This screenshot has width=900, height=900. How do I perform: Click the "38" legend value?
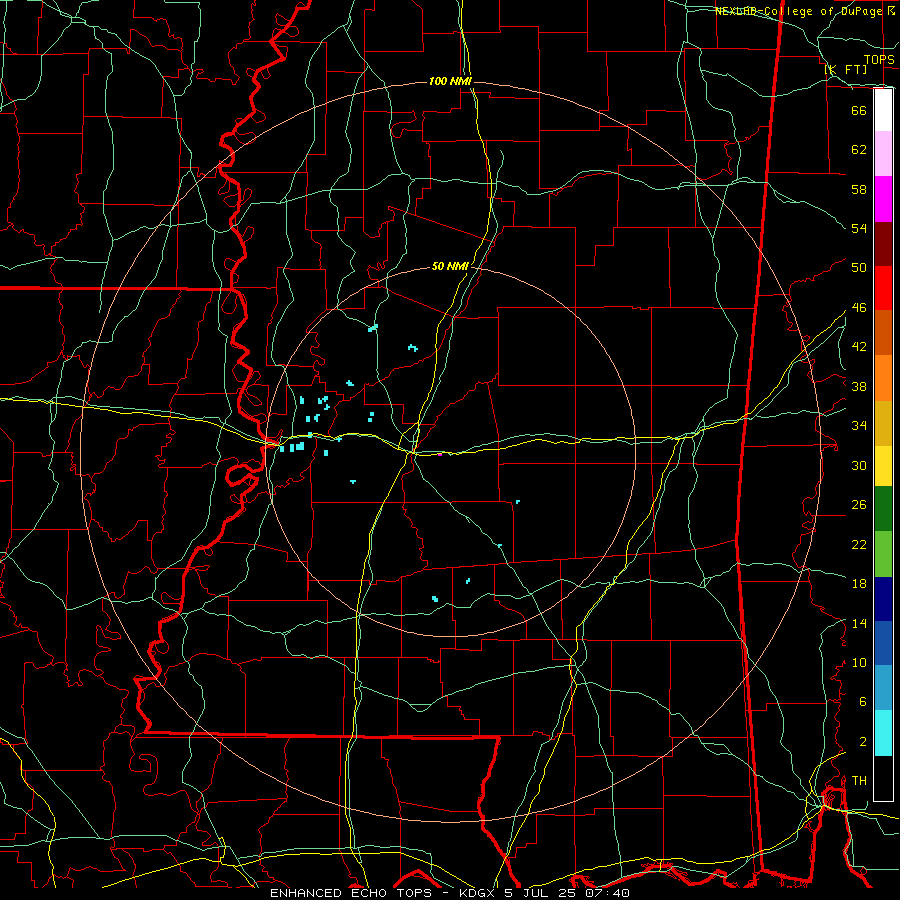(x=859, y=386)
